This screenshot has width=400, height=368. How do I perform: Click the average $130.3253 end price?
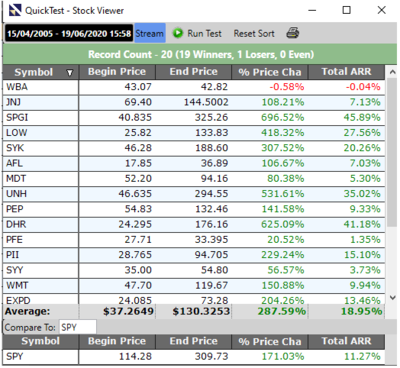point(201,312)
